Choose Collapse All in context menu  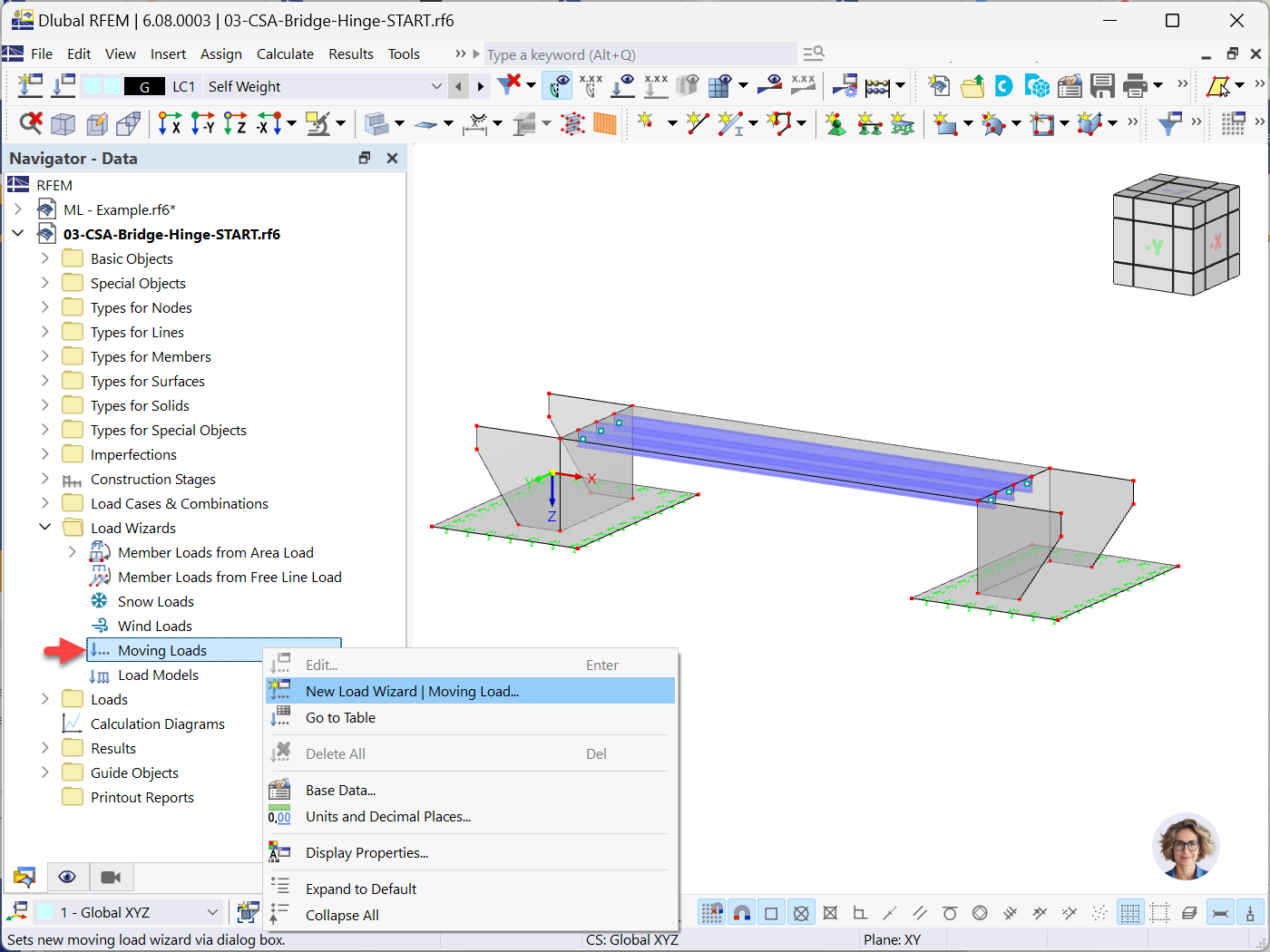pyautogui.click(x=470, y=915)
